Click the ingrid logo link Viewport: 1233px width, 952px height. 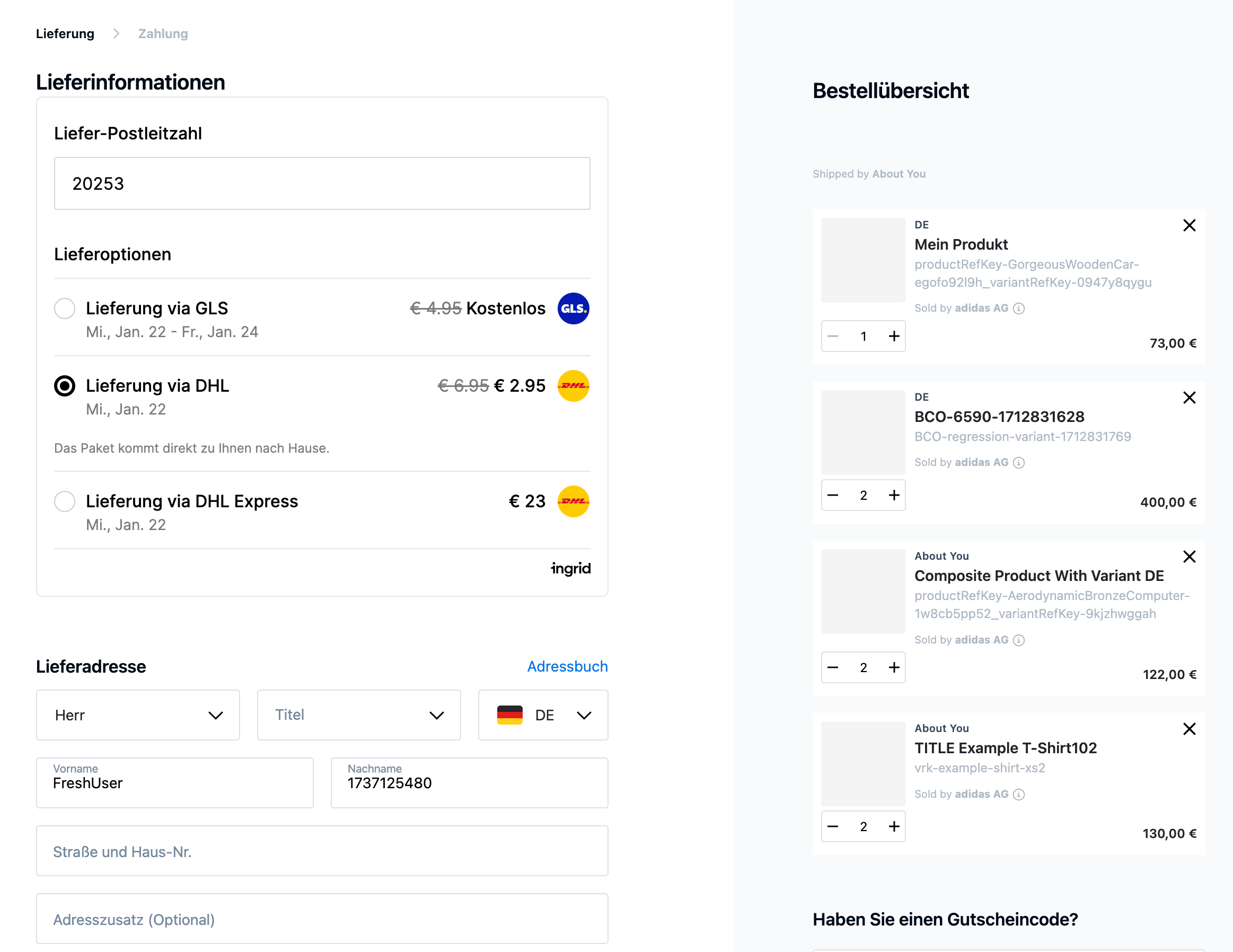pos(570,568)
